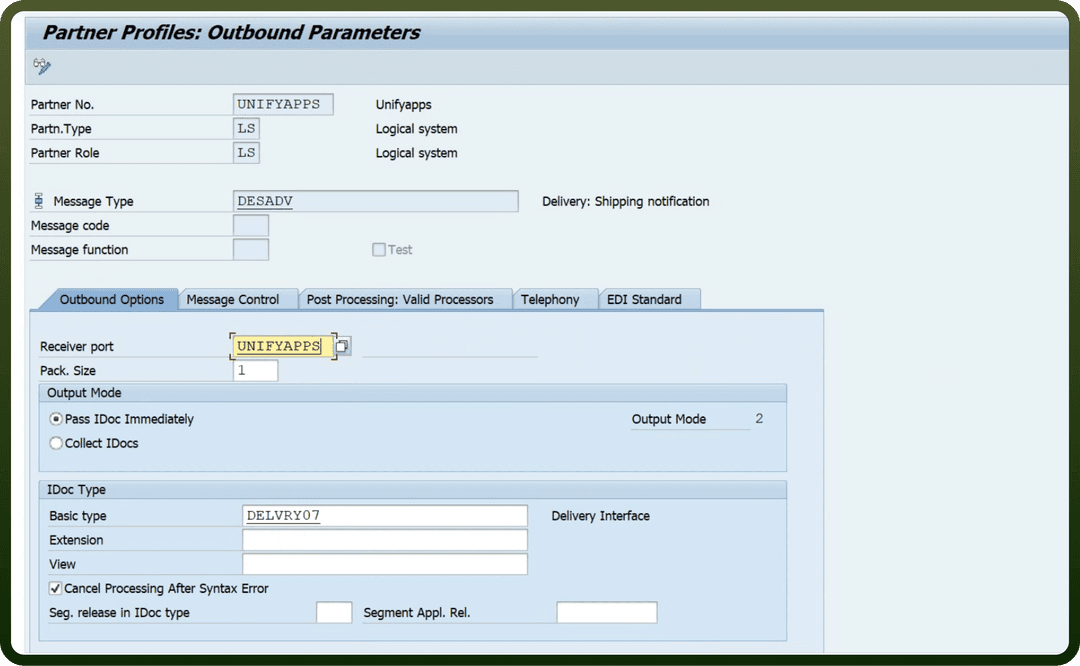The width and height of the screenshot is (1080, 666).
Task: Click the Logical system text beside Partn.Type
Action: (x=417, y=129)
